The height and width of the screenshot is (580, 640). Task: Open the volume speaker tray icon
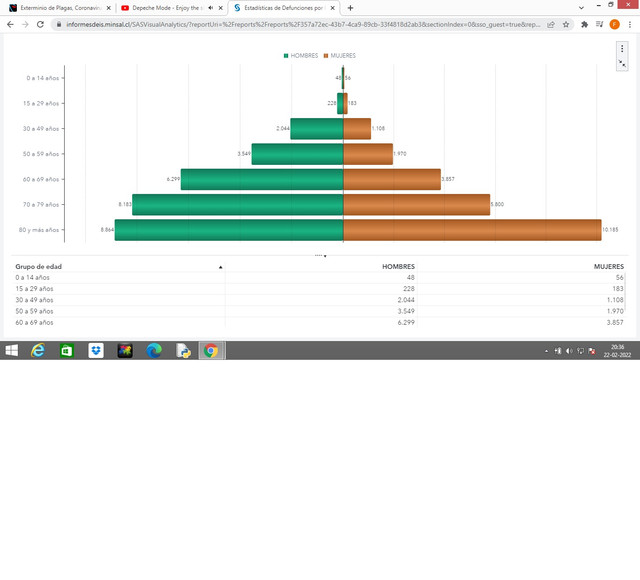coord(569,351)
